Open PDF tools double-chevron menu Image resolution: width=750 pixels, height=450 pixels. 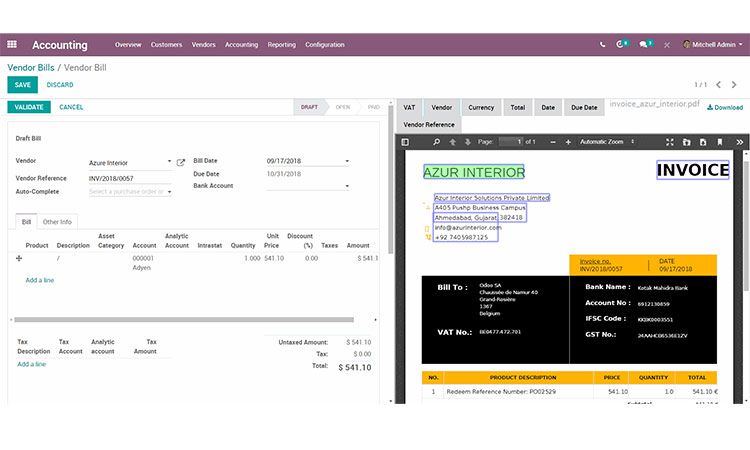tap(739, 142)
